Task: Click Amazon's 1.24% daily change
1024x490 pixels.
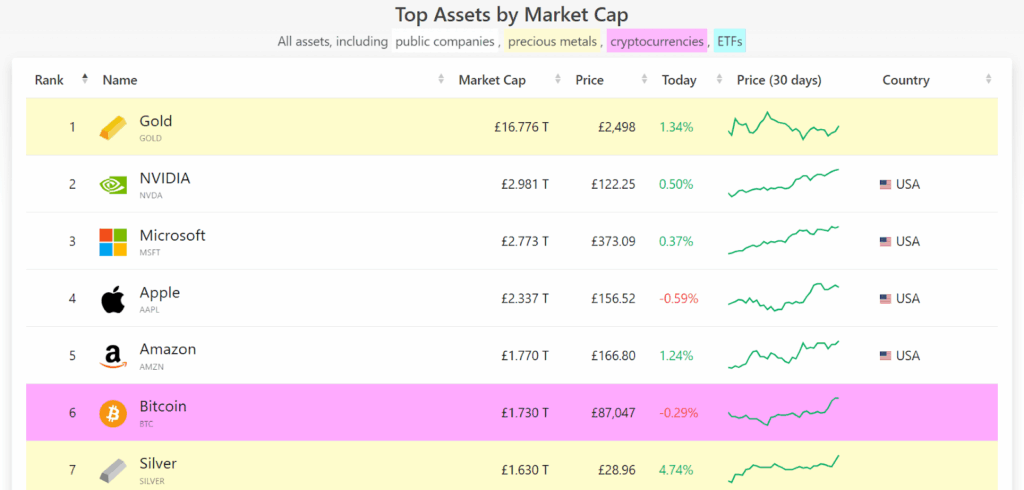Action: click(676, 356)
